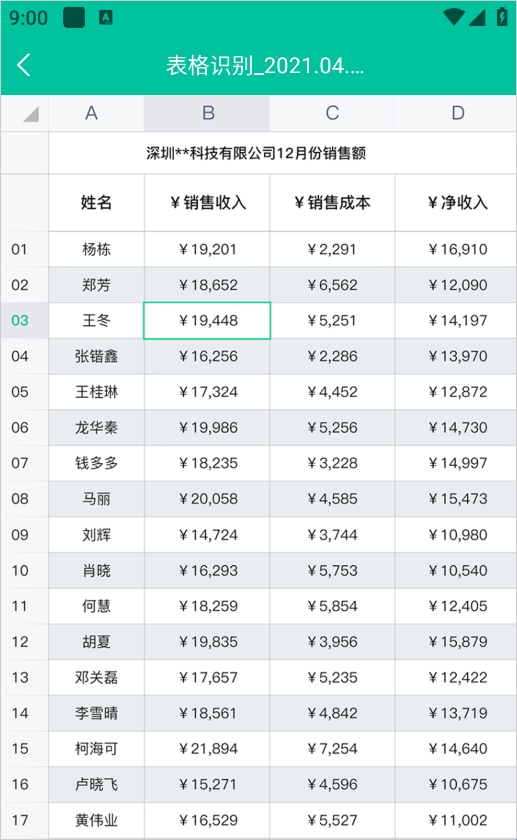Select 马丽's sales income ¥20,058
Screen dimensions: 517x840
207,499
